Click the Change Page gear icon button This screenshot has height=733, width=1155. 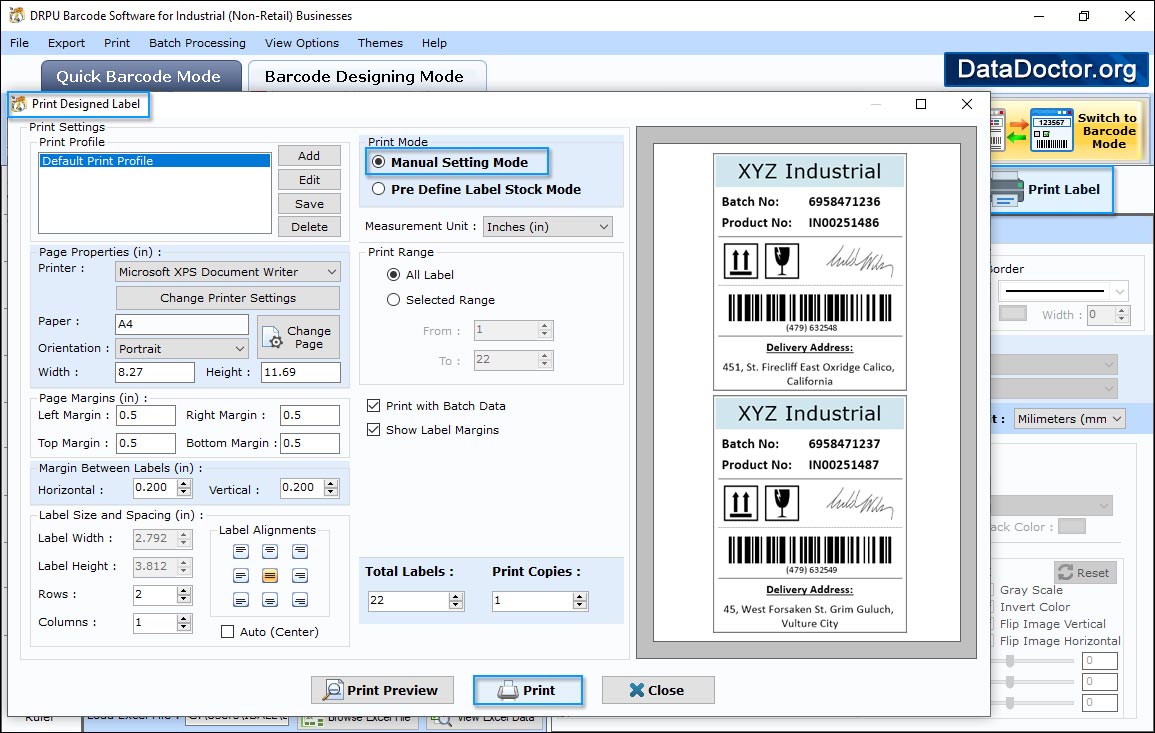tap(298, 337)
